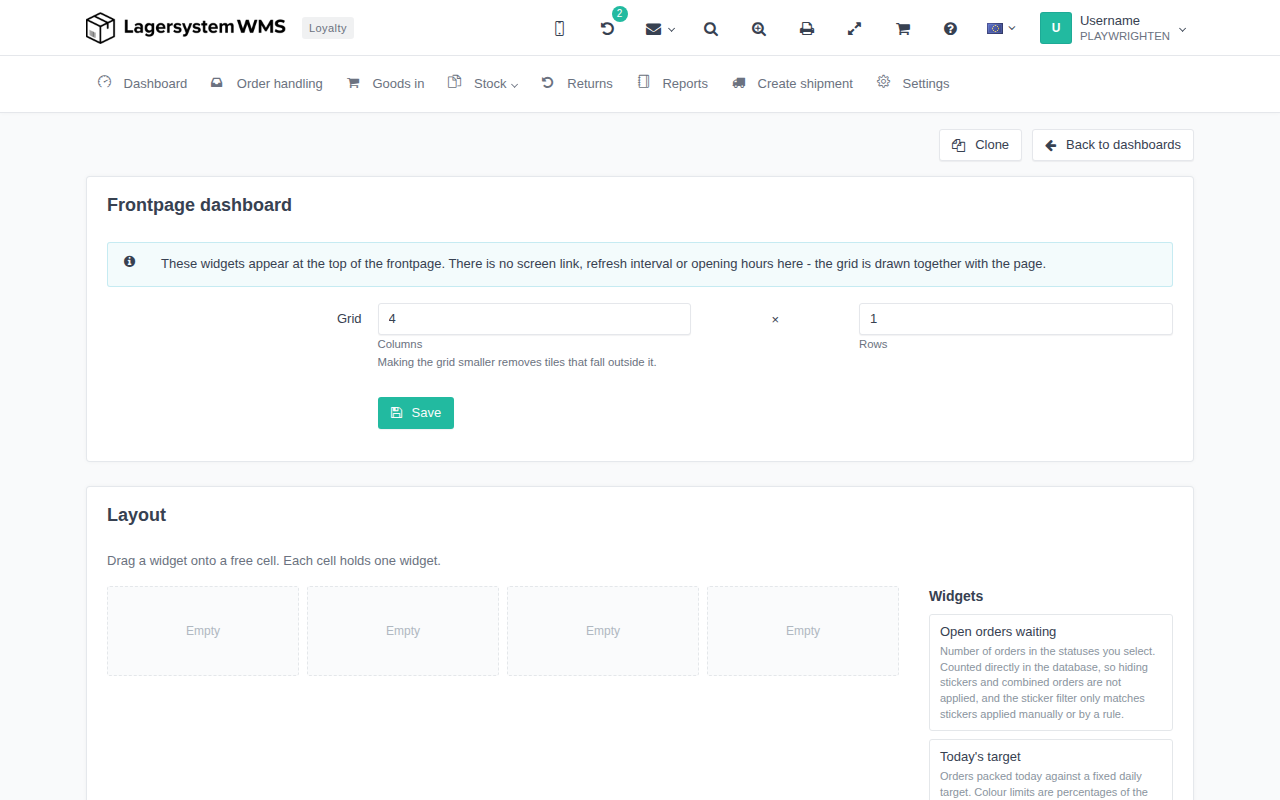Select the Today's target widget

tap(1051, 770)
